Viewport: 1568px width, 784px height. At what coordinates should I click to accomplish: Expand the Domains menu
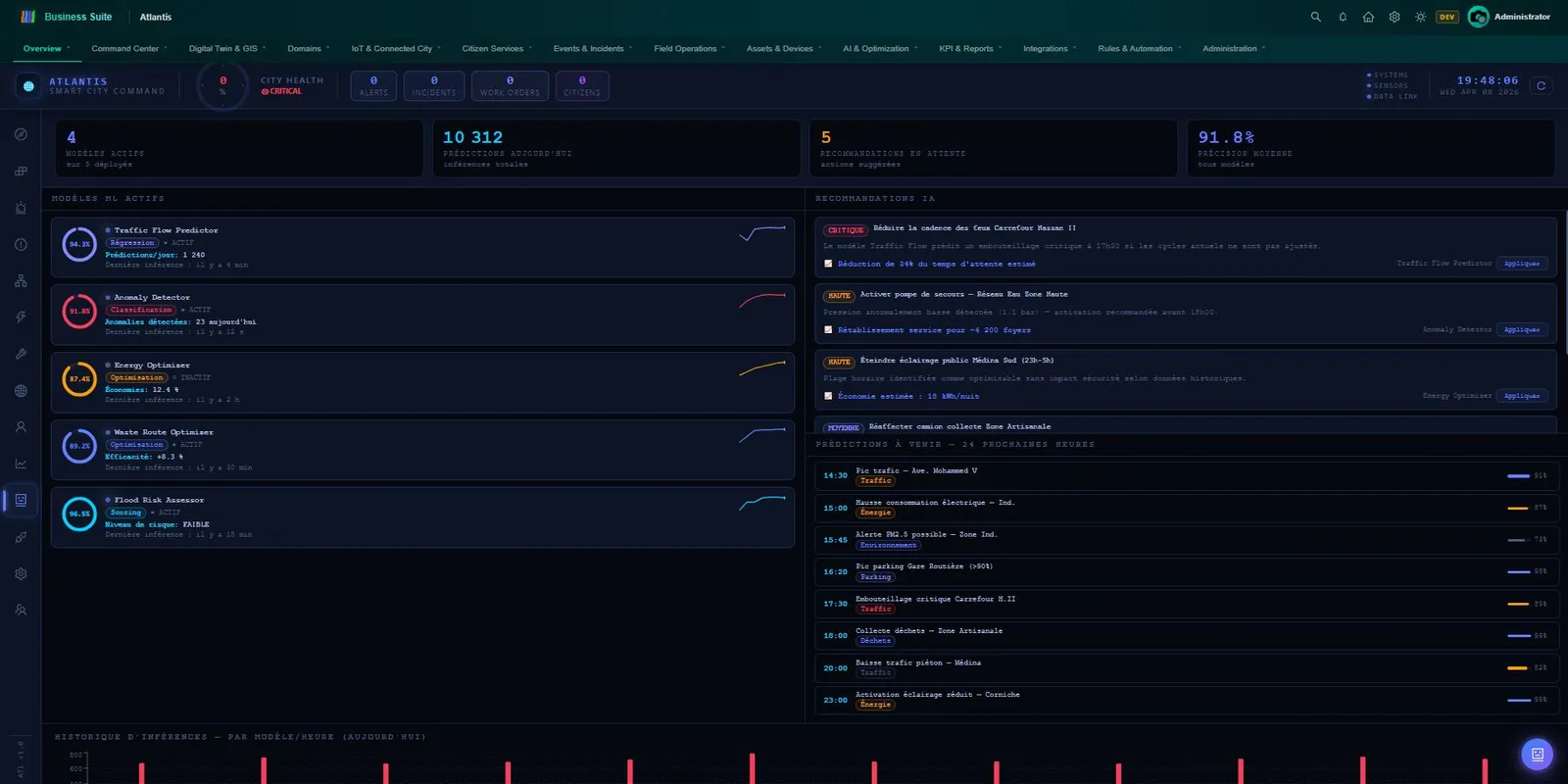point(309,48)
